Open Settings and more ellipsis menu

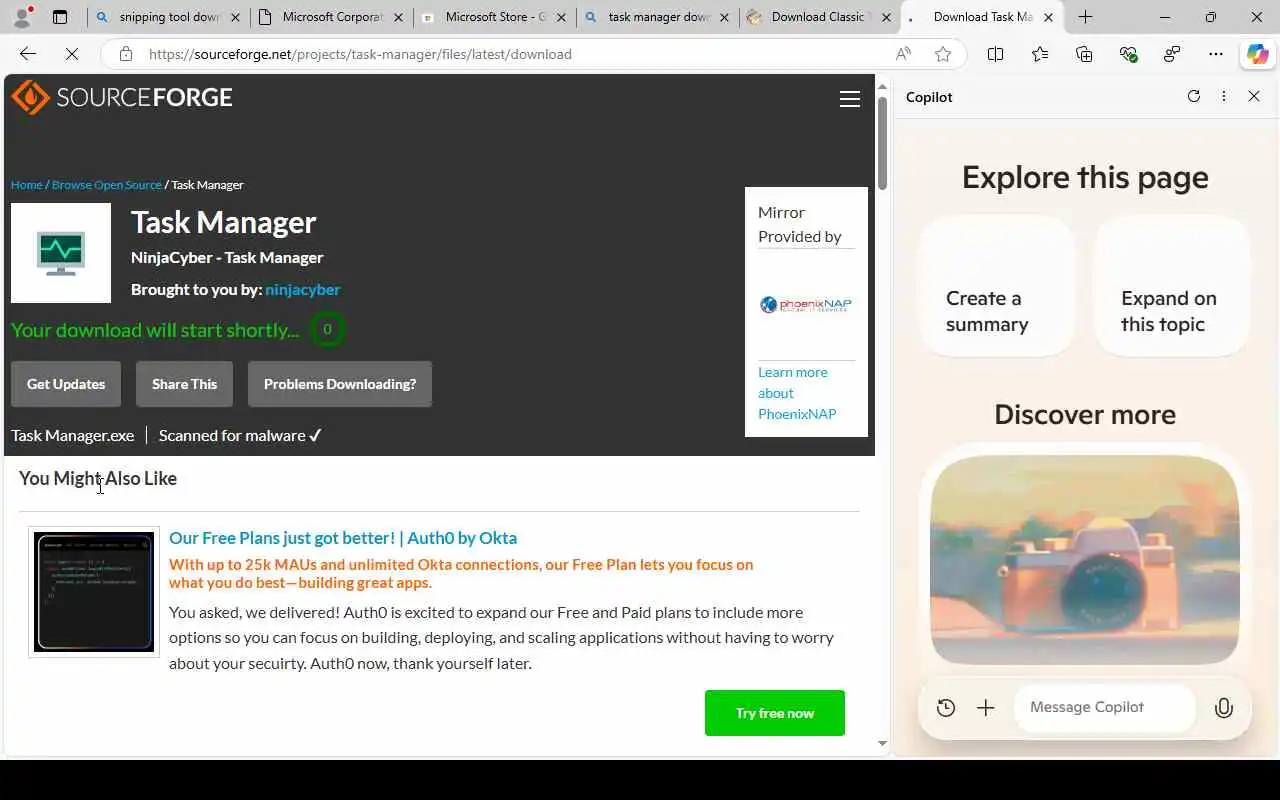point(1216,54)
